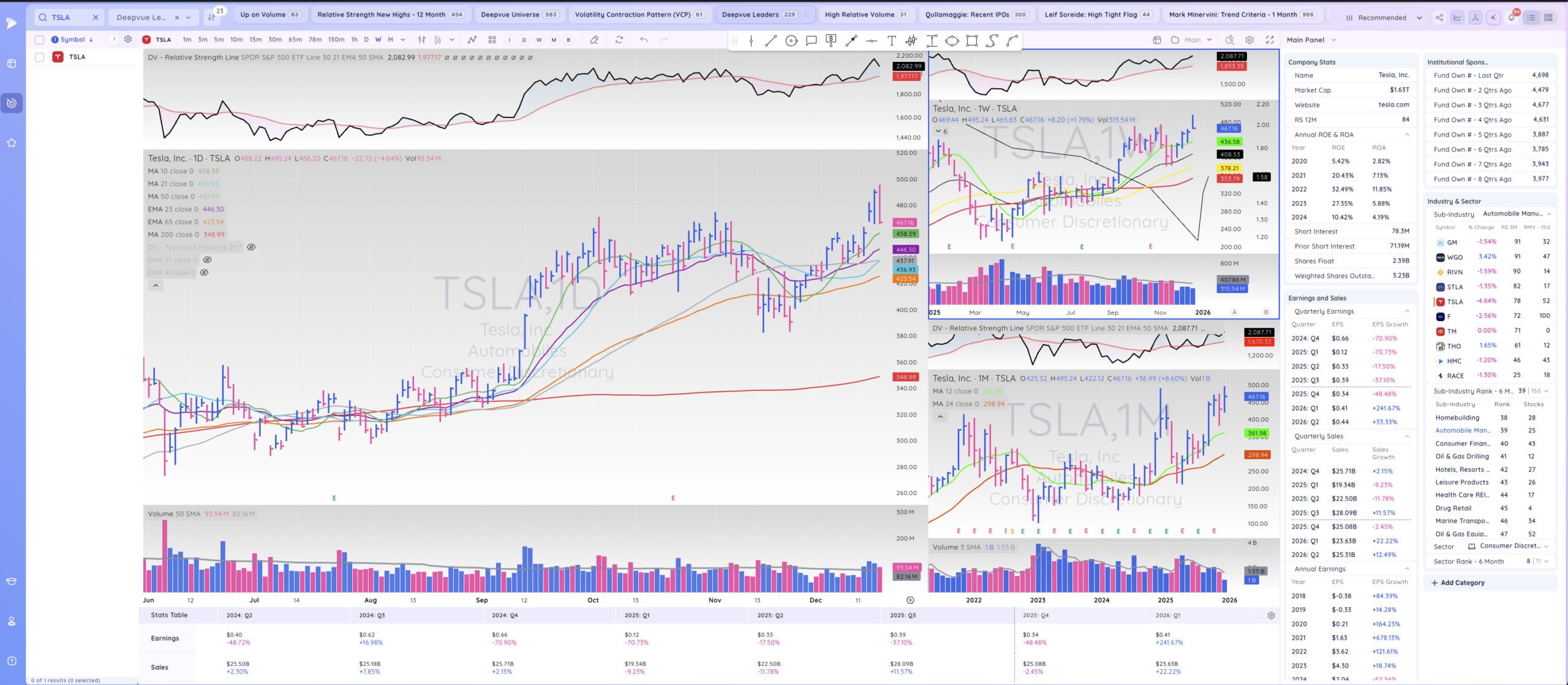This screenshot has height=685, width=1568.
Task: Click the fullscreen chart icon
Action: pyautogui.click(x=1270, y=40)
